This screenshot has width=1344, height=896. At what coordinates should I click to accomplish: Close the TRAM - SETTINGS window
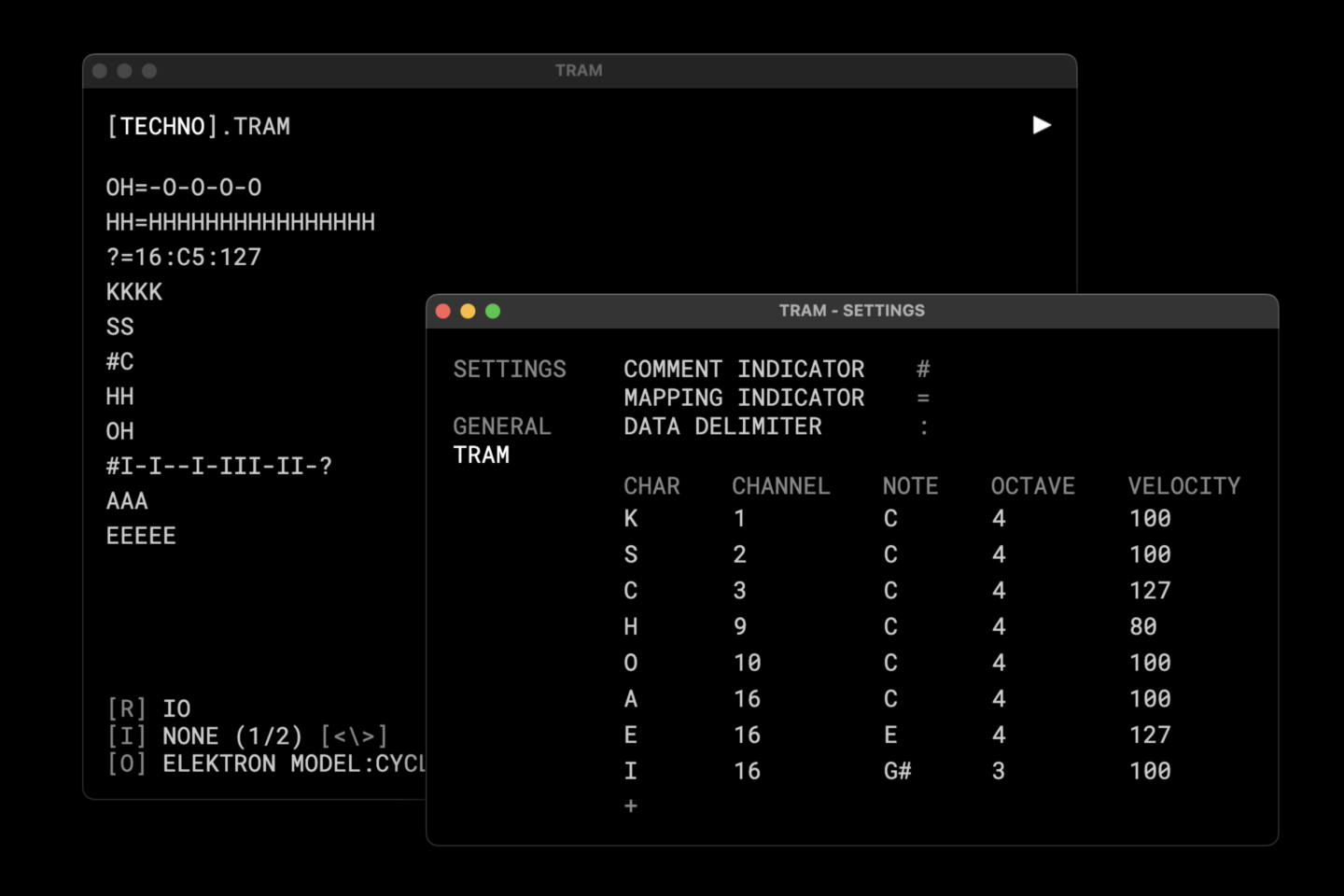pos(443,311)
